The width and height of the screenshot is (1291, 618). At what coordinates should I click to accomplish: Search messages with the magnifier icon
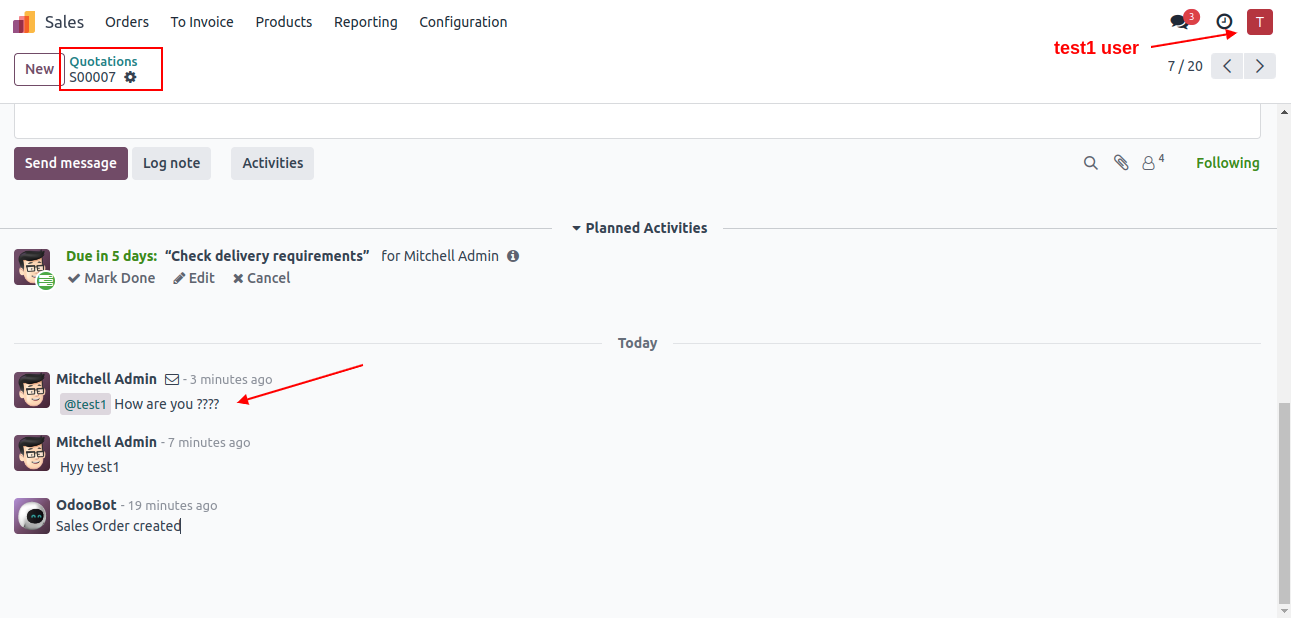[1091, 163]
